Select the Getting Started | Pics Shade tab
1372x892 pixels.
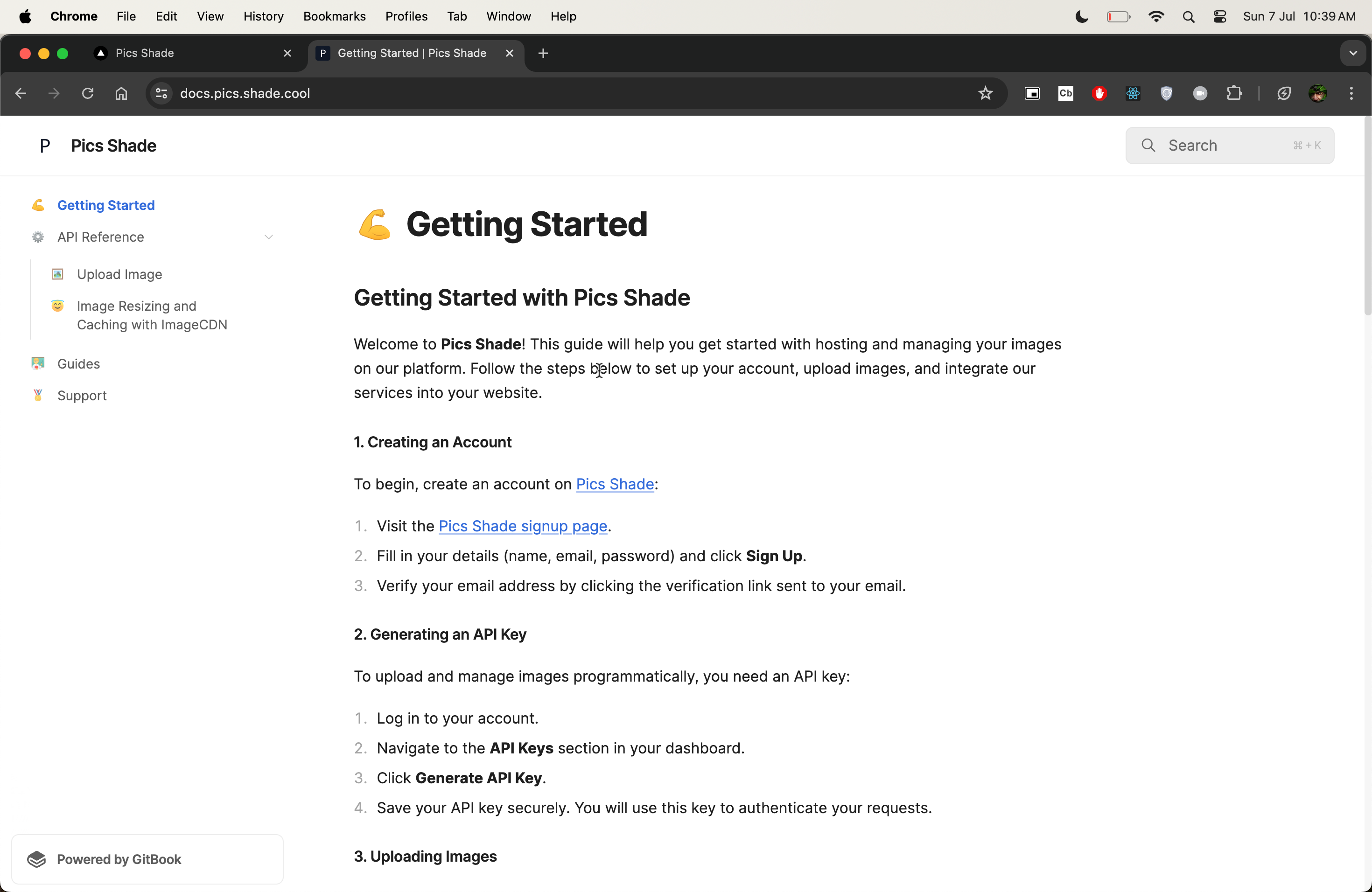(416, 54)
